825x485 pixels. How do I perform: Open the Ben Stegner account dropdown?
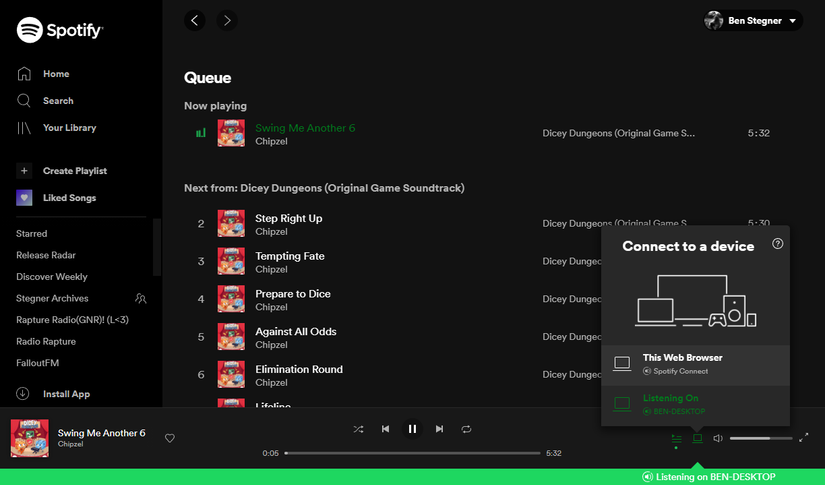[x=753, y=21]
